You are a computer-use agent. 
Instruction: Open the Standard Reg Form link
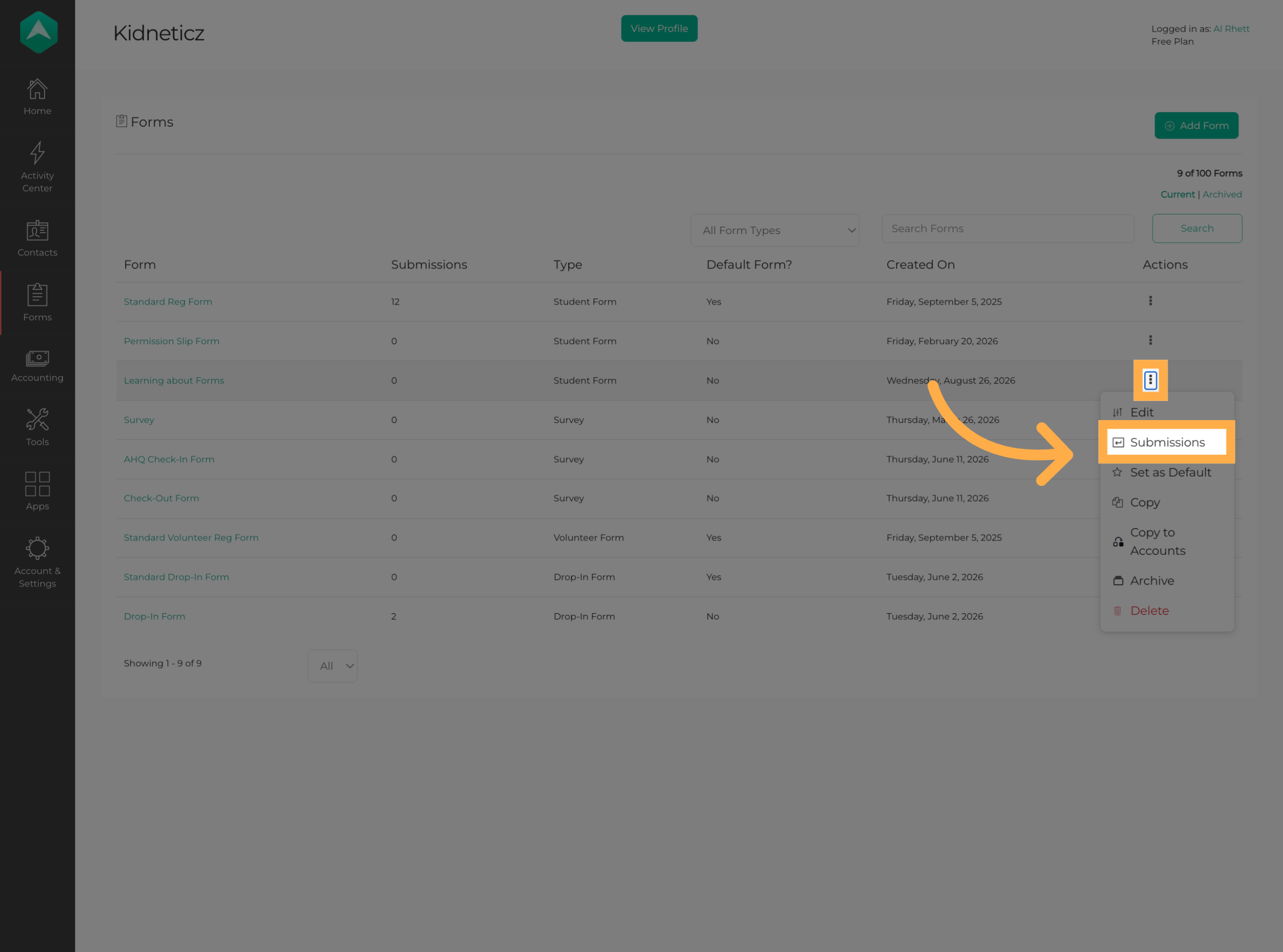tap(168, 302)
